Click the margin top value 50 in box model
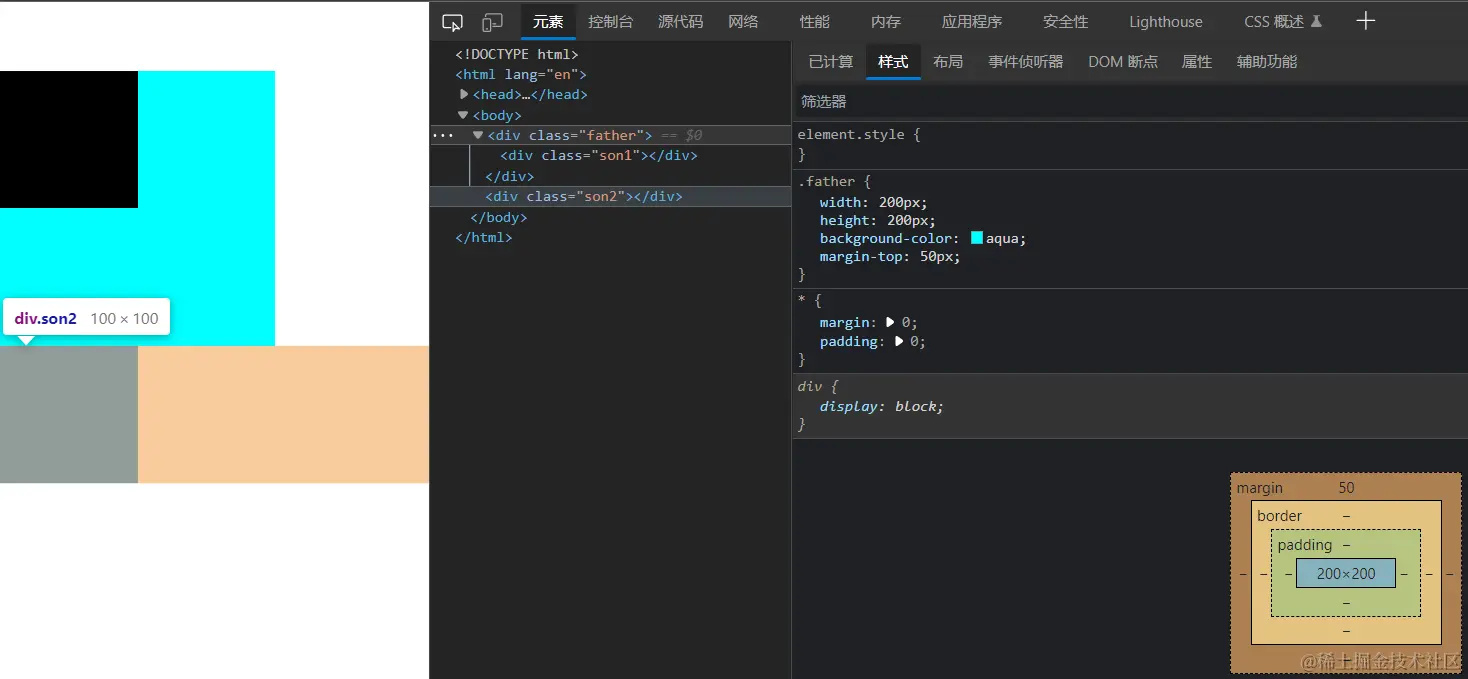1468x679 pixels. pos(1346,488)
